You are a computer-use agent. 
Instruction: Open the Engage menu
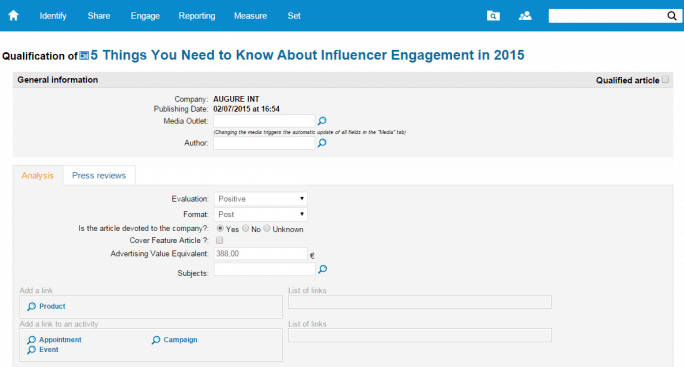click(x=145, y=16)
